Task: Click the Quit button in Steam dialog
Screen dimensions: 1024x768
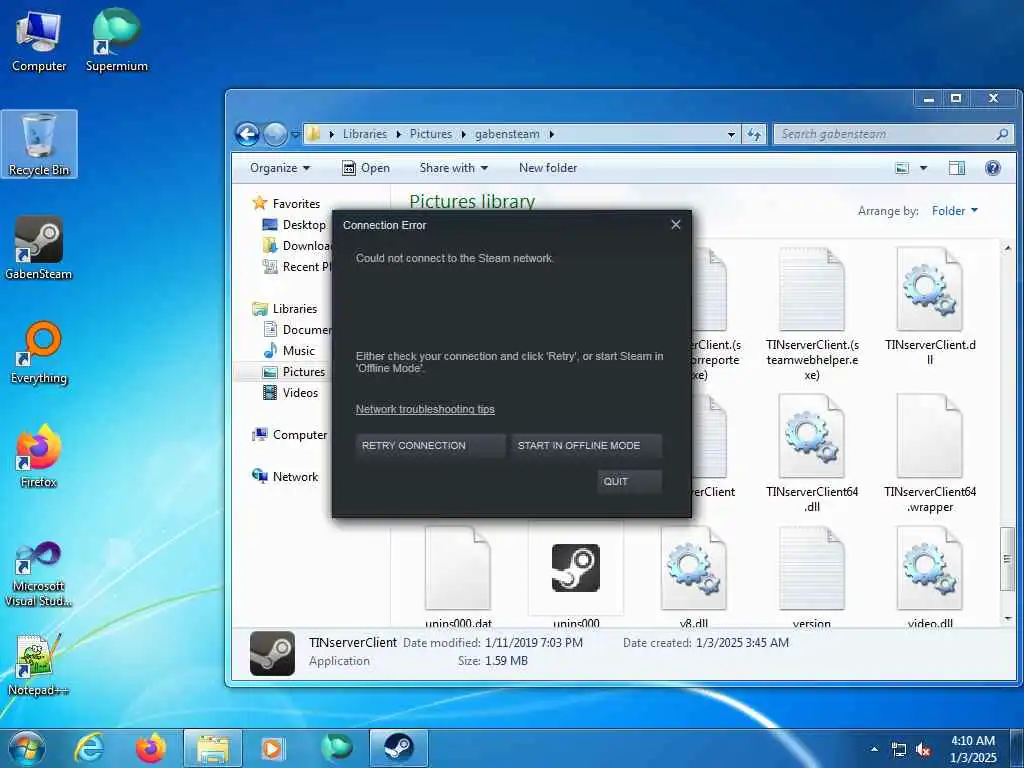Action: pyautogui.click(x=629, y=481)
